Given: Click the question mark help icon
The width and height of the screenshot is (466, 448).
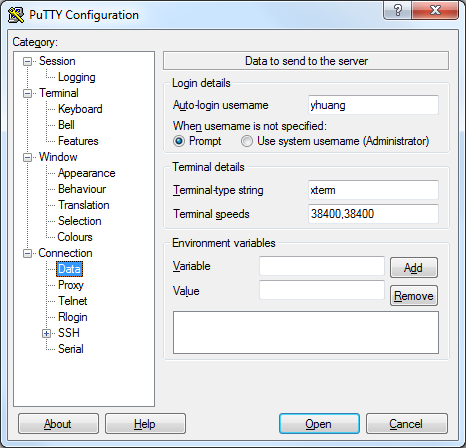Looking at the screenshot, I should pos(397,10).
